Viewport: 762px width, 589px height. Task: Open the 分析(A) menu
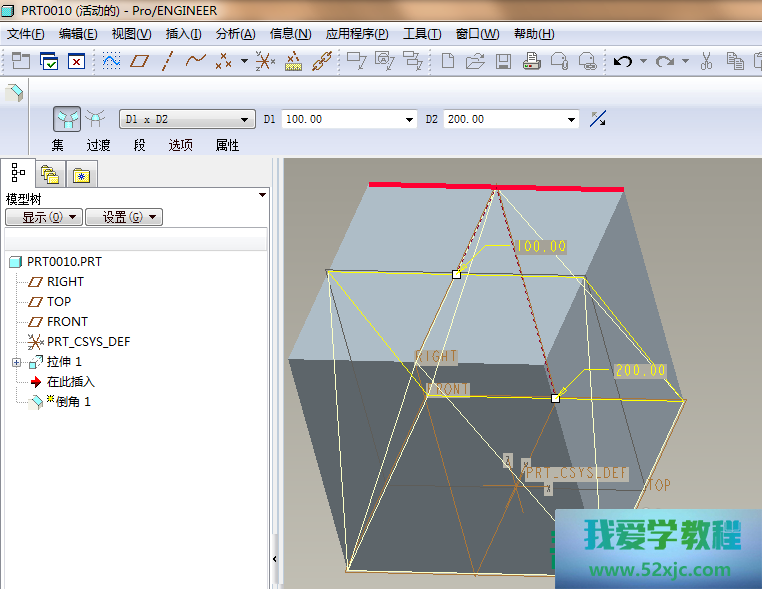(x=235, y=33)
